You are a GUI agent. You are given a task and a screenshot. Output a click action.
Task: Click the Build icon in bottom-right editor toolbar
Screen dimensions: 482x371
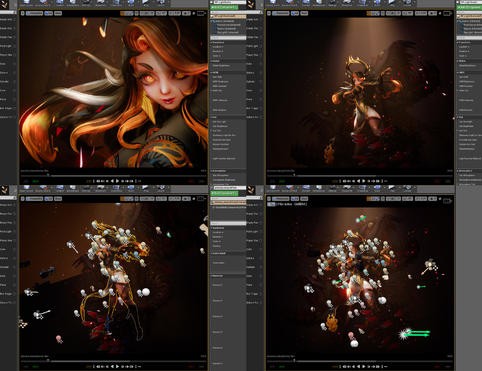pyautogui.click(x=377, y=188)
